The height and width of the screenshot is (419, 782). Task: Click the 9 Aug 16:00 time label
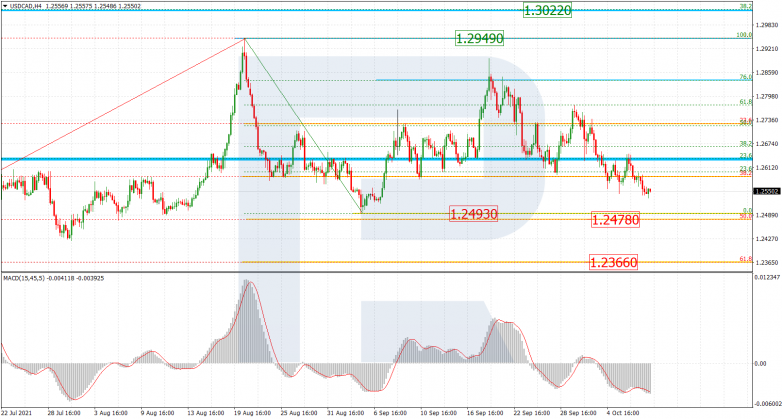point(157,414)
